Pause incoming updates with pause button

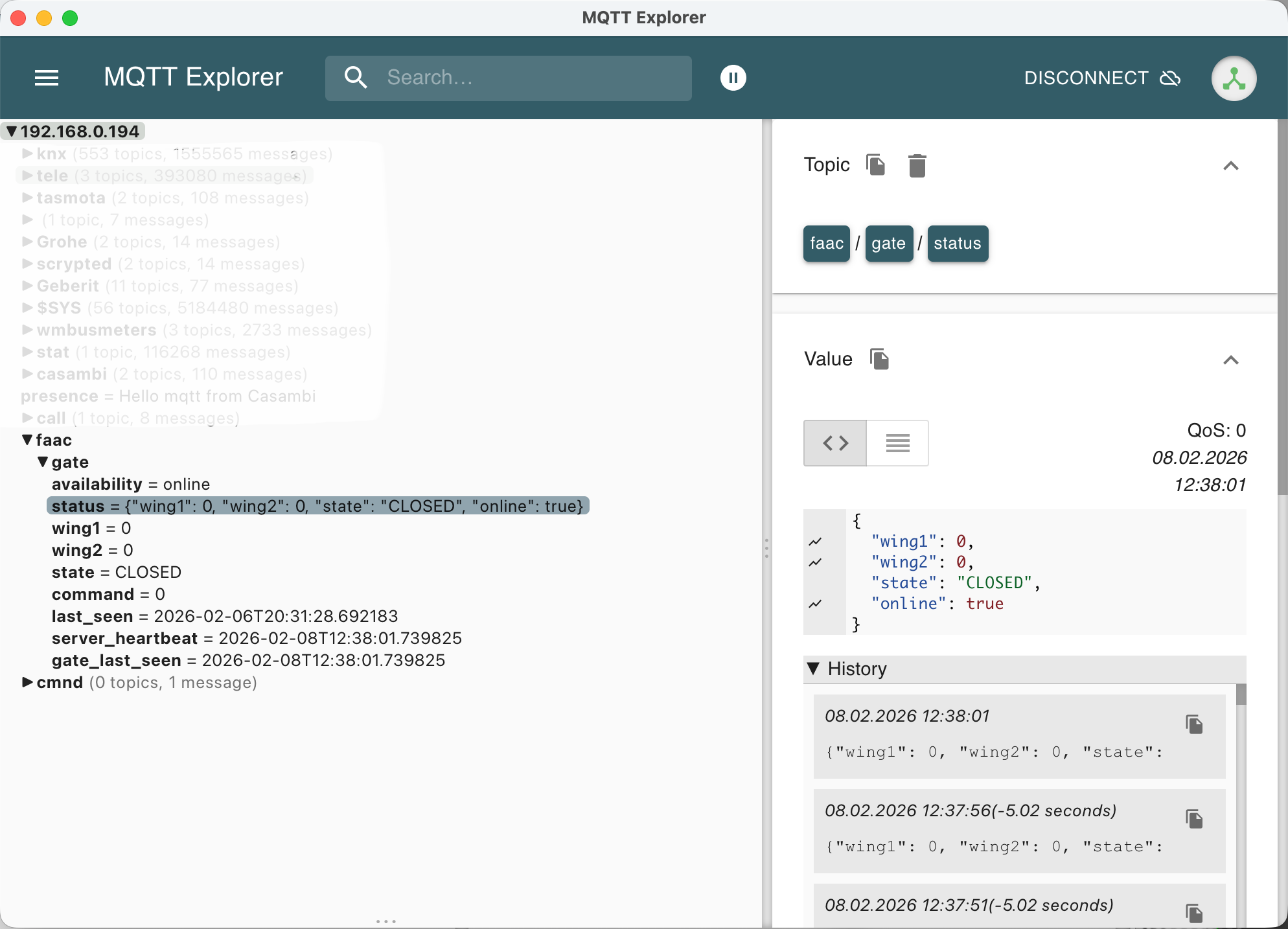coord(733,78)
